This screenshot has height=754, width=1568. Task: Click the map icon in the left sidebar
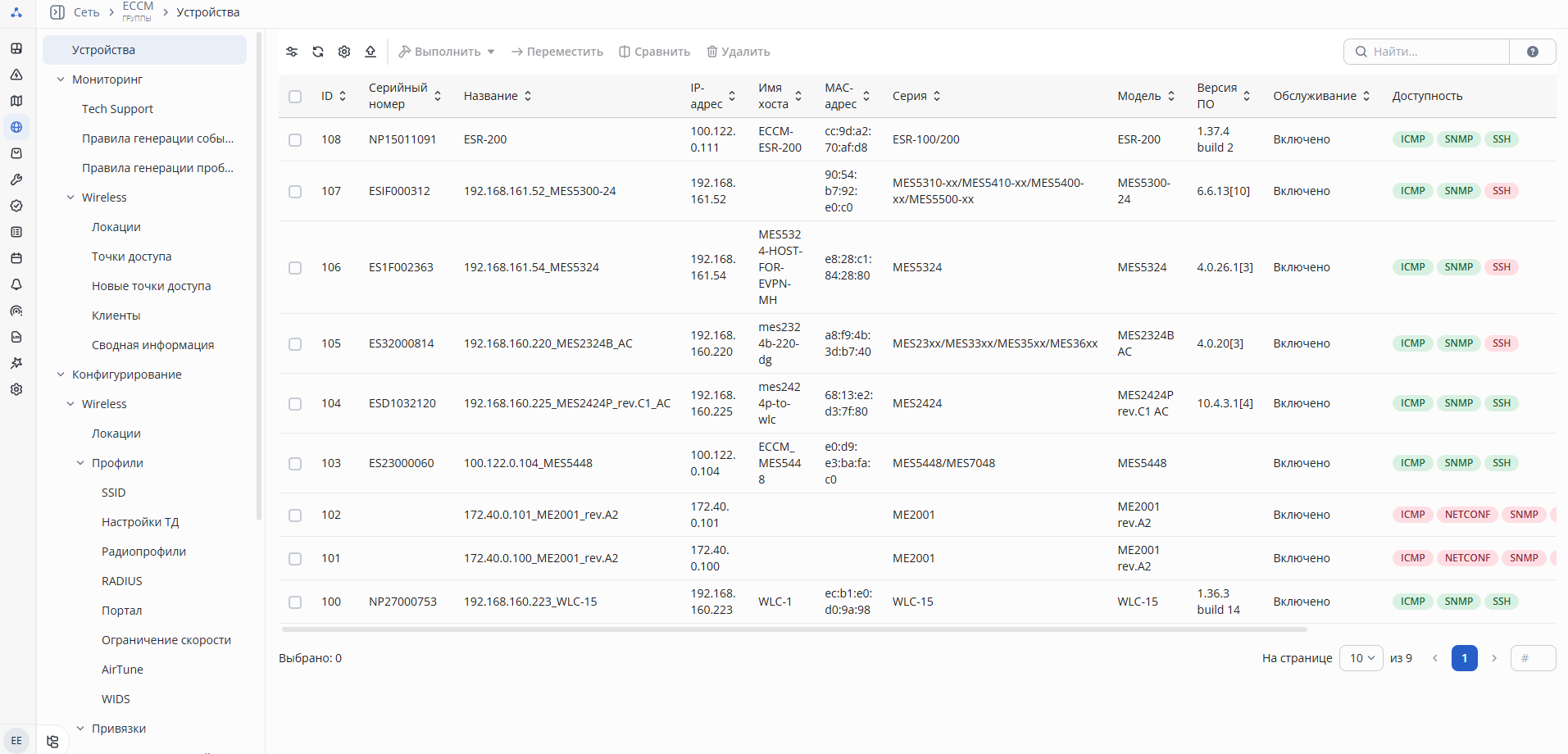pyautogui.click(x=16, y=101)
